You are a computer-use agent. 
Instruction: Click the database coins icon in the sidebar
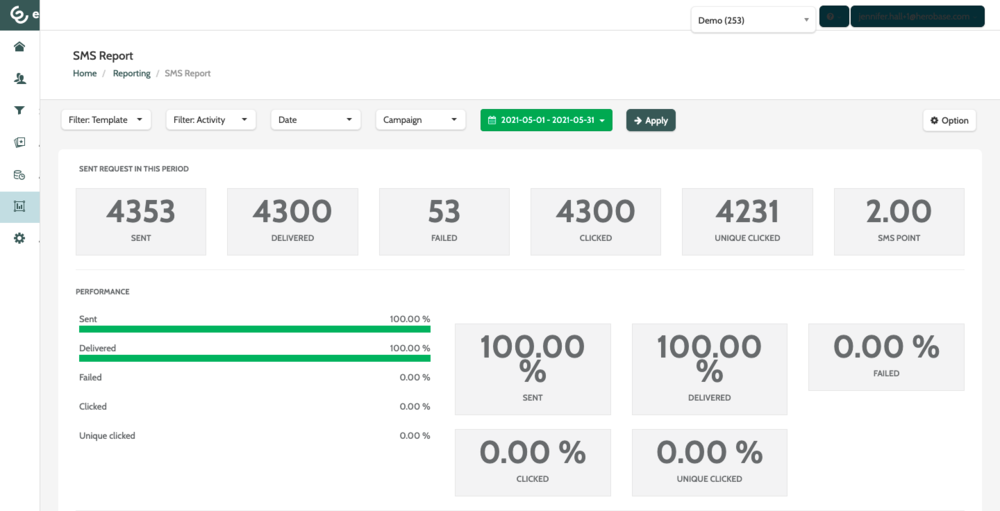[19, 175]
